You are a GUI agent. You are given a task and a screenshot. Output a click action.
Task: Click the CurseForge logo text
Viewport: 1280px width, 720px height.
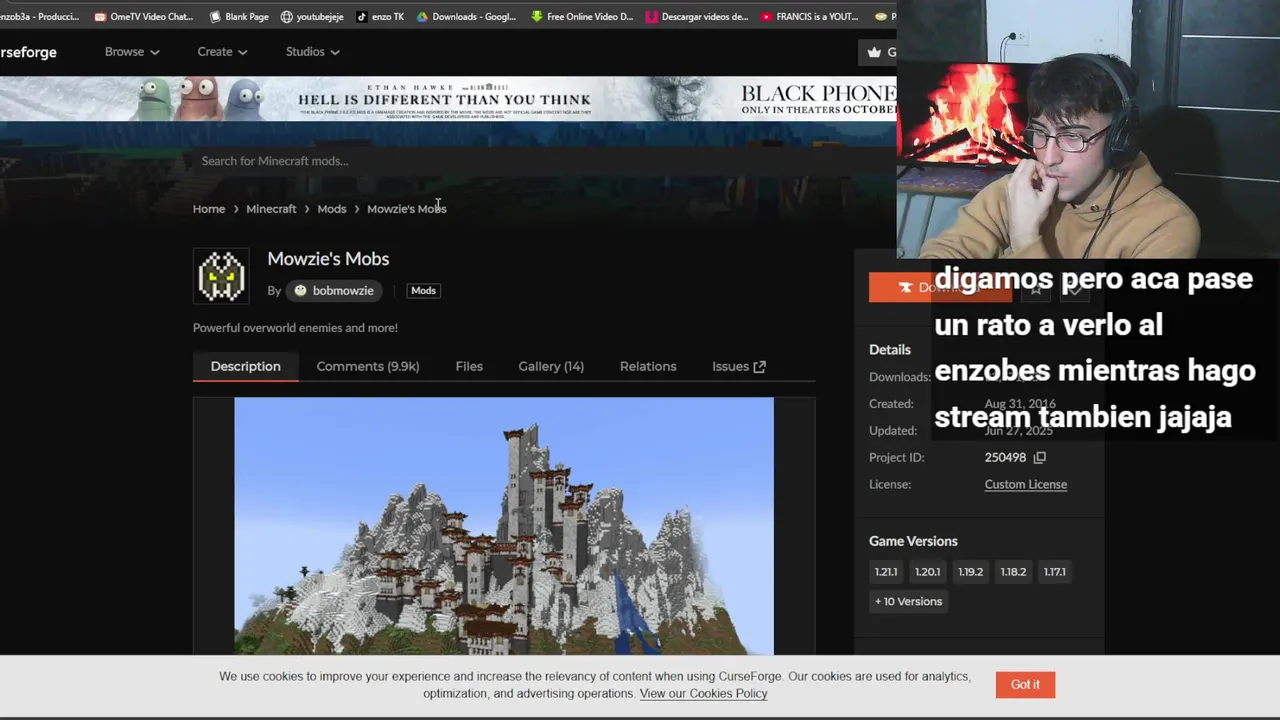coord(28,52)
